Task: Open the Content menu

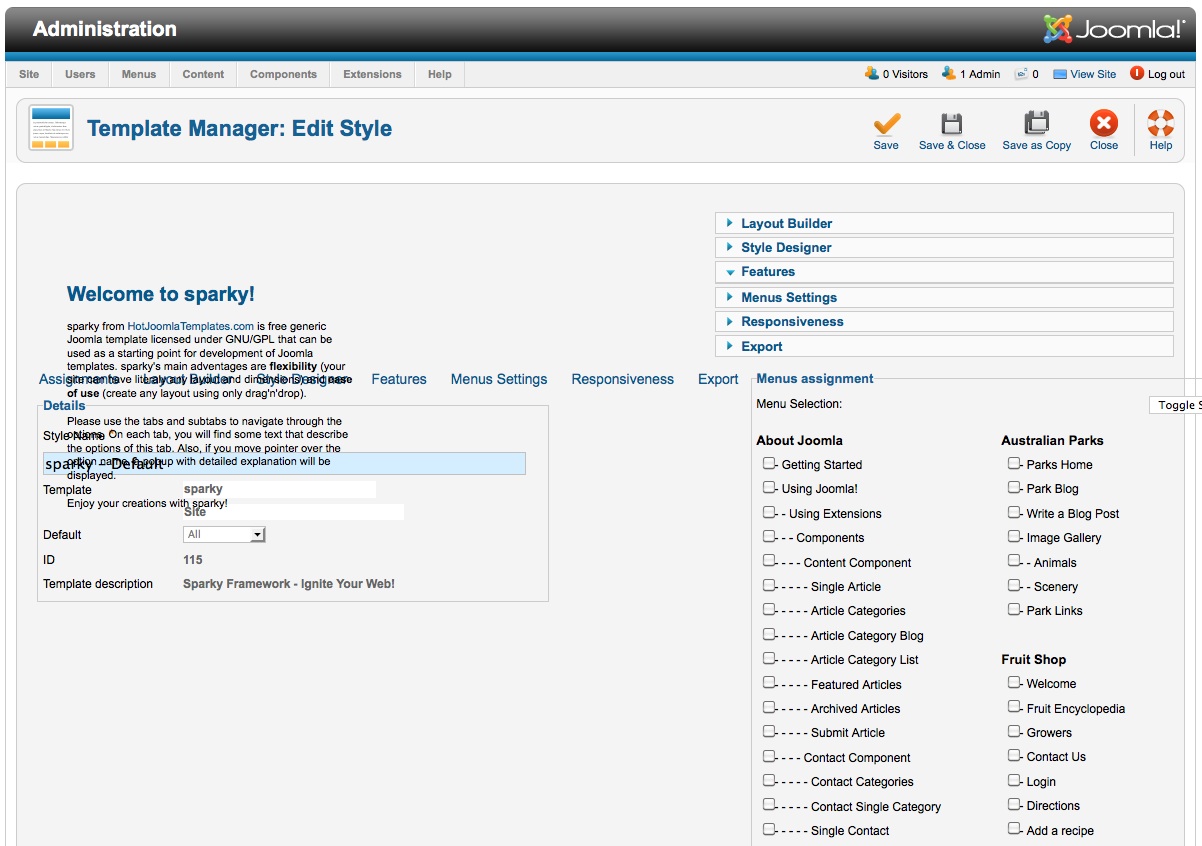Action: click(x=203, y=74)
